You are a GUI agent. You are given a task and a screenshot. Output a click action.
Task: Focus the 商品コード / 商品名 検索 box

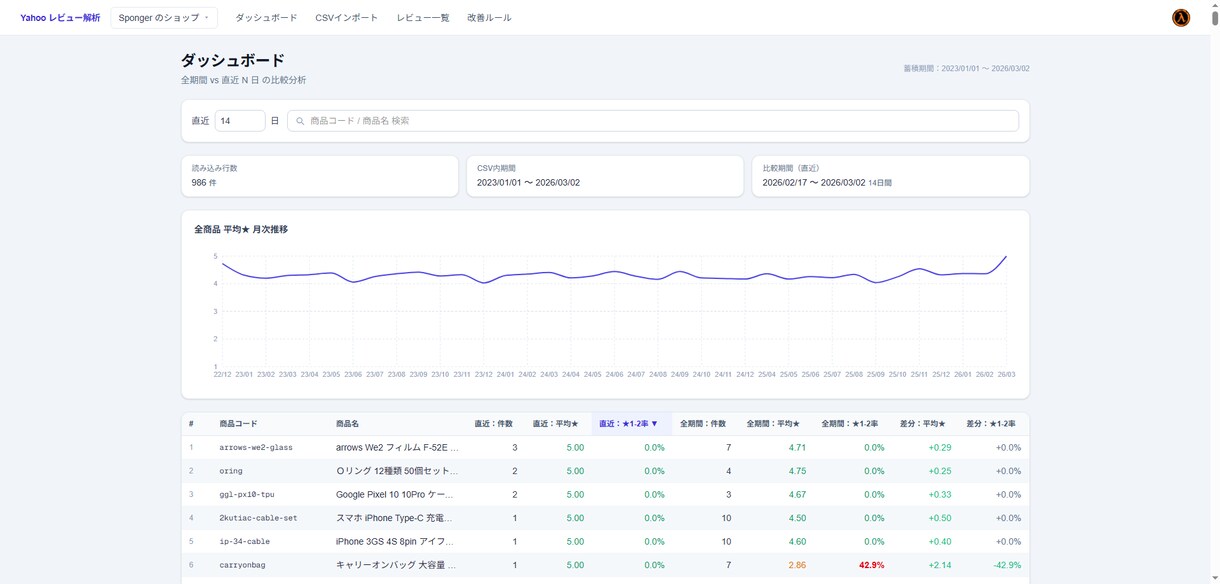pos(653,121)
